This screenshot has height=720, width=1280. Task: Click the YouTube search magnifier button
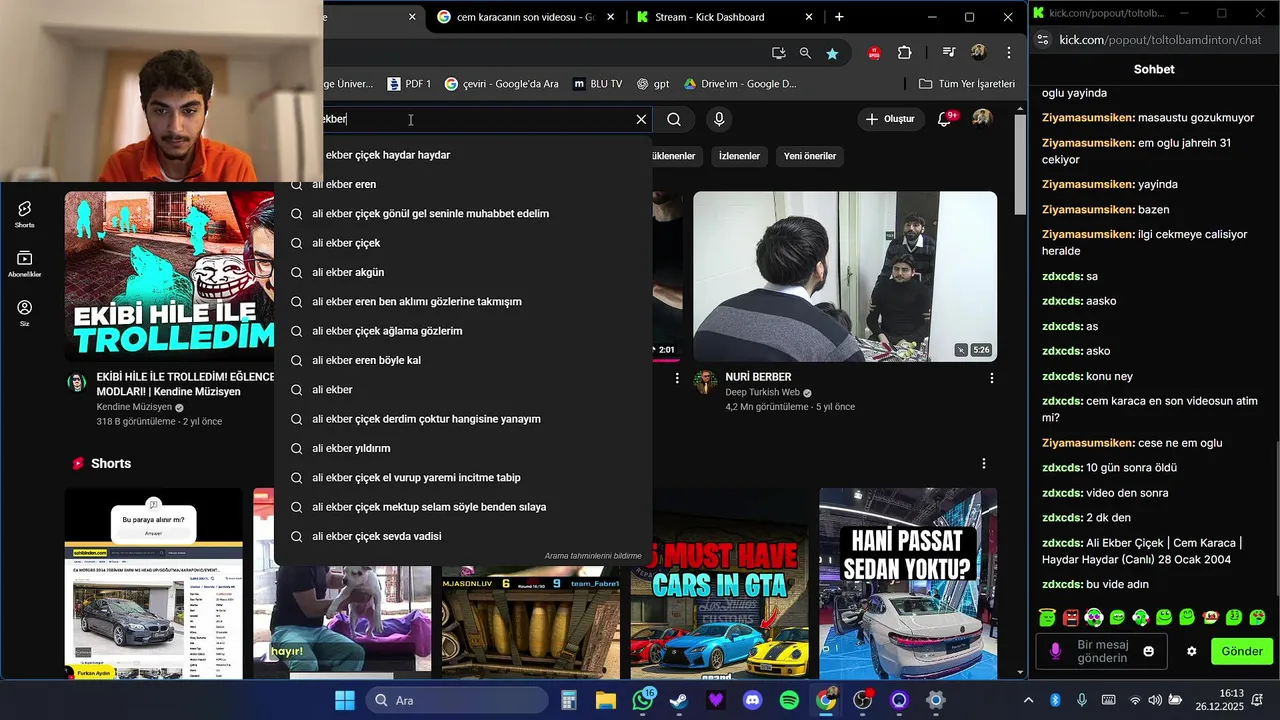click(x=674, y=119)
